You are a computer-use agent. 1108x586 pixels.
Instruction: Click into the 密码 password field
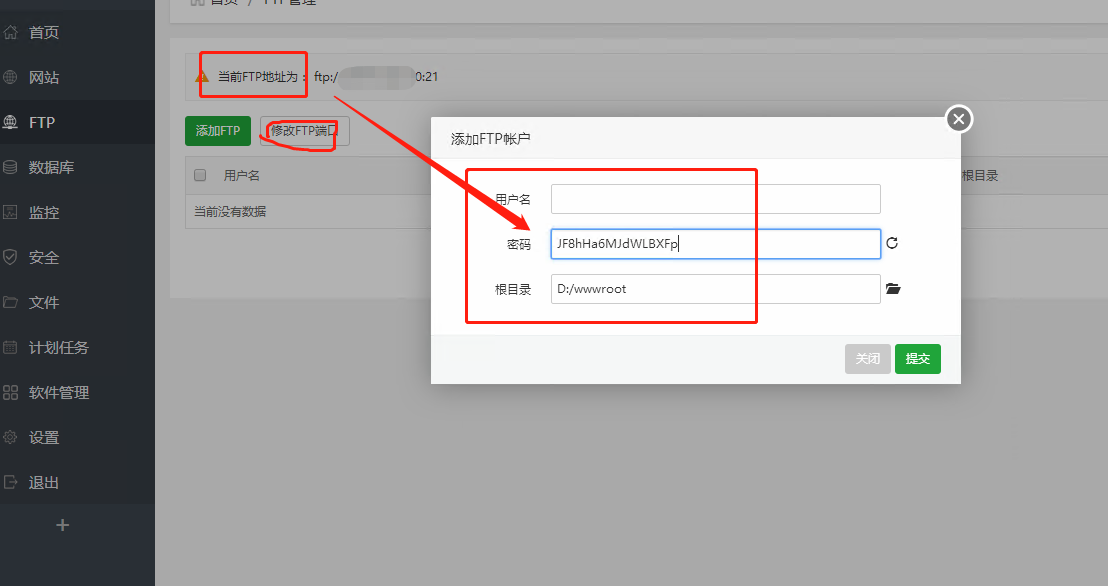716,244
